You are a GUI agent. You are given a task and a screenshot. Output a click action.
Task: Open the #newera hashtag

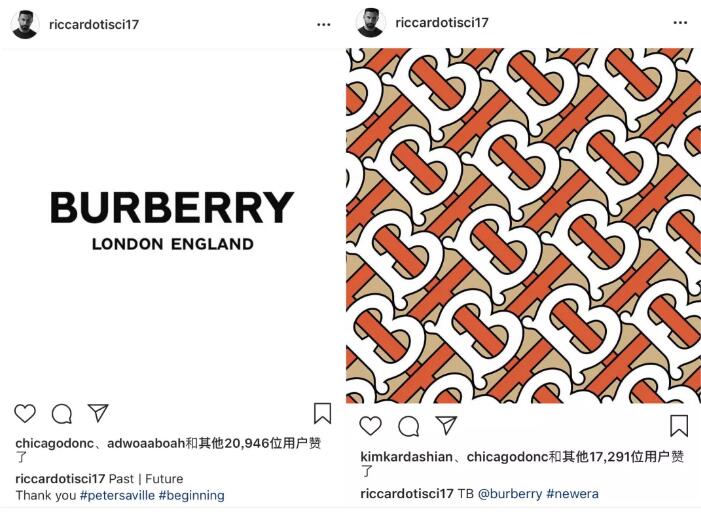(x=572, y=494)
